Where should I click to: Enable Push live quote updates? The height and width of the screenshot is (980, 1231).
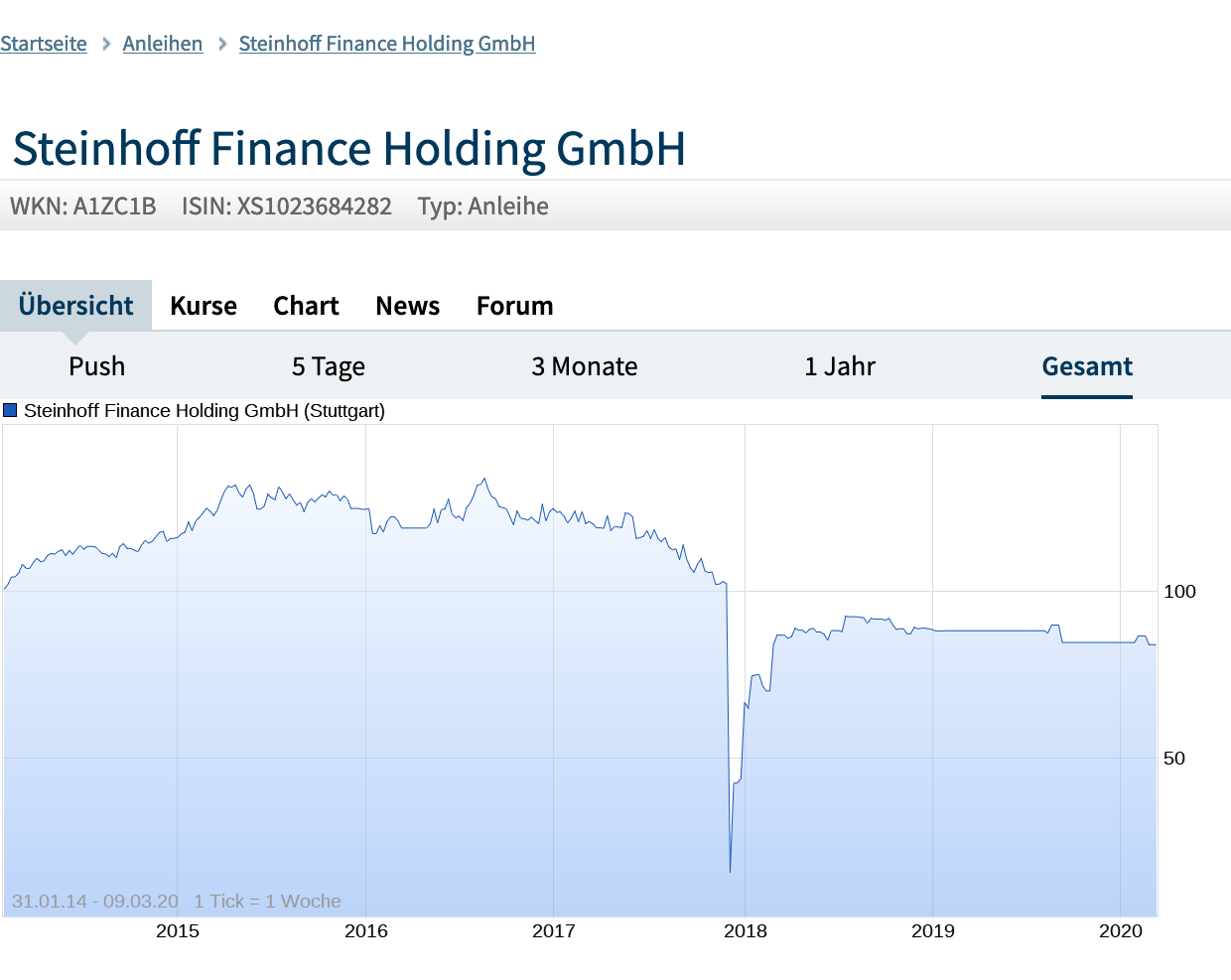click(96, 365)
